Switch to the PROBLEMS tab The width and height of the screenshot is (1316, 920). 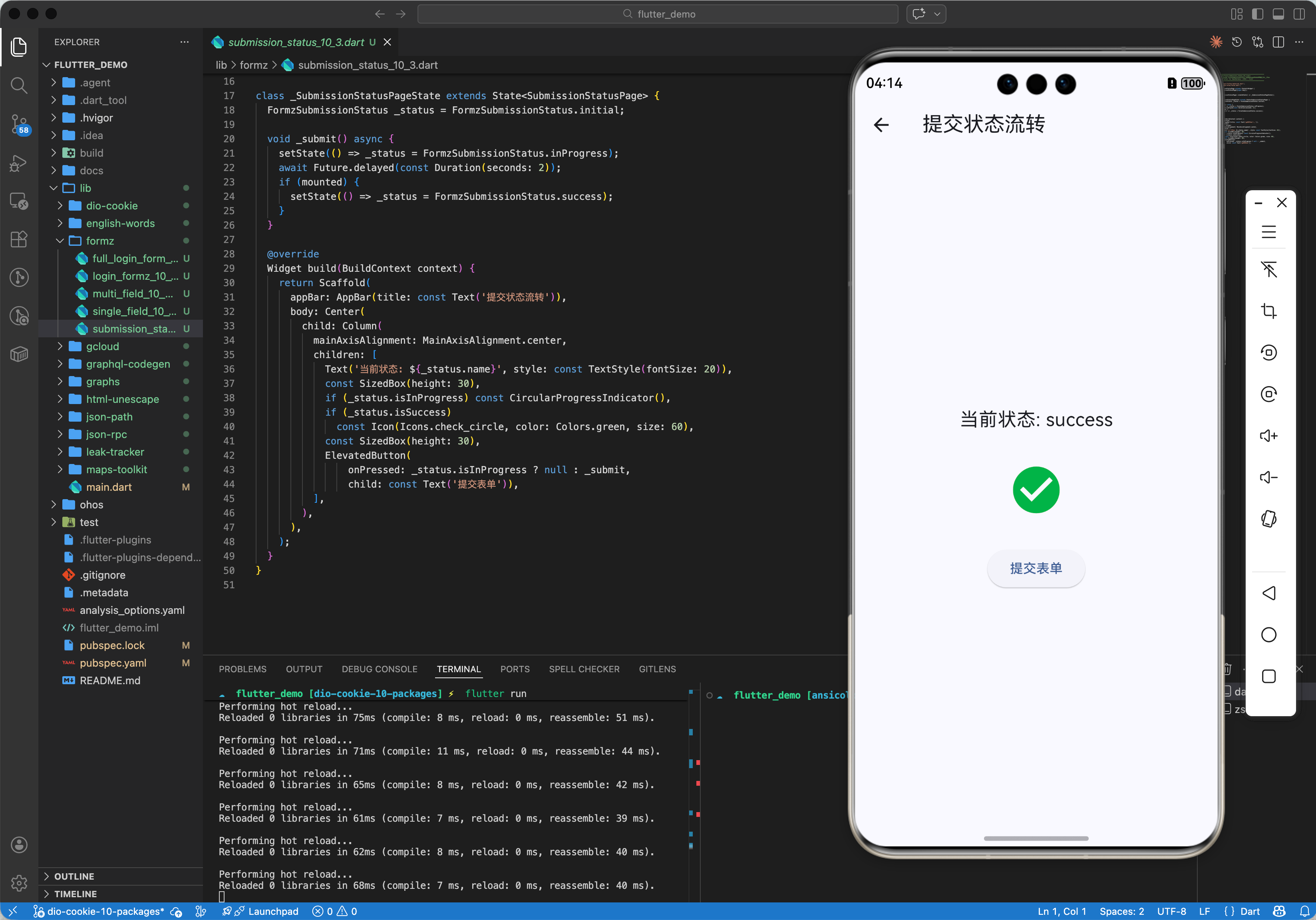point(242,669)
